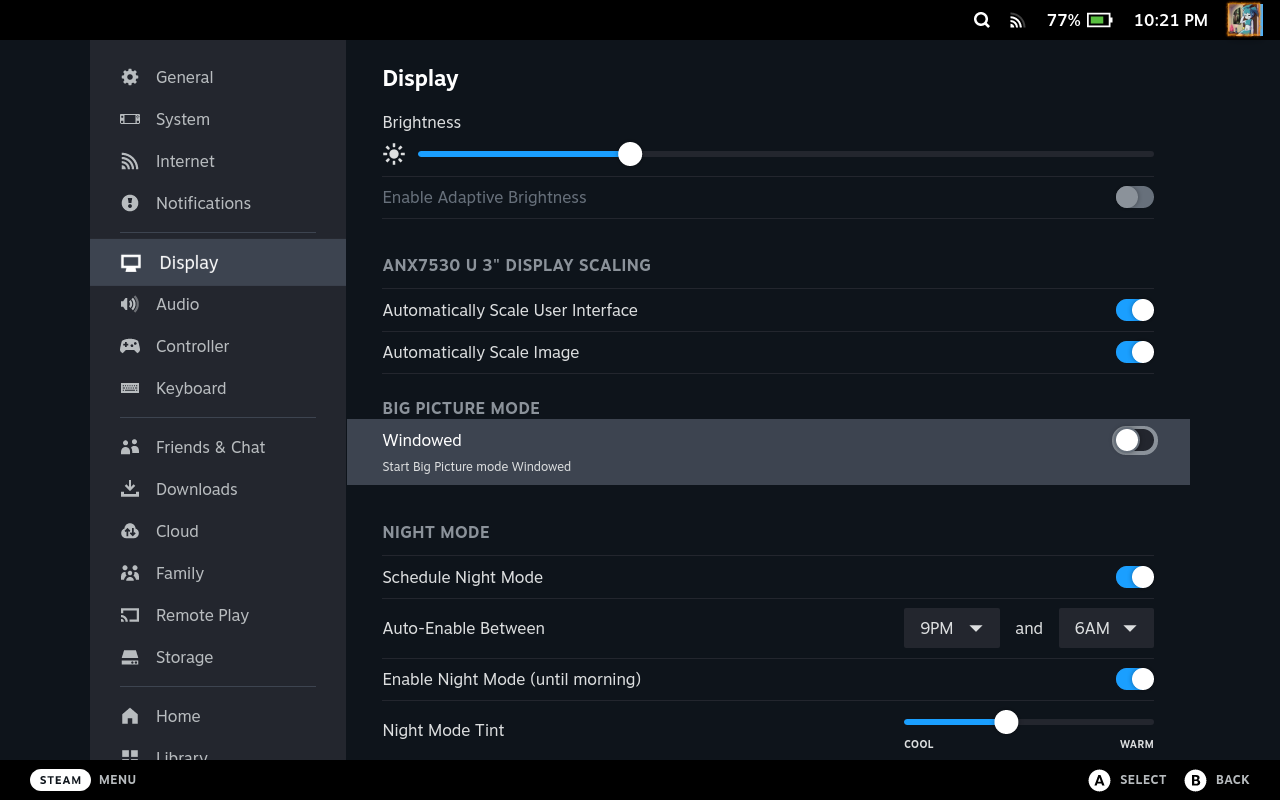Click the Night Mode Tint slider
Image resolution: width=1280 pixels, height=800 pixels.
(1029, 722)
